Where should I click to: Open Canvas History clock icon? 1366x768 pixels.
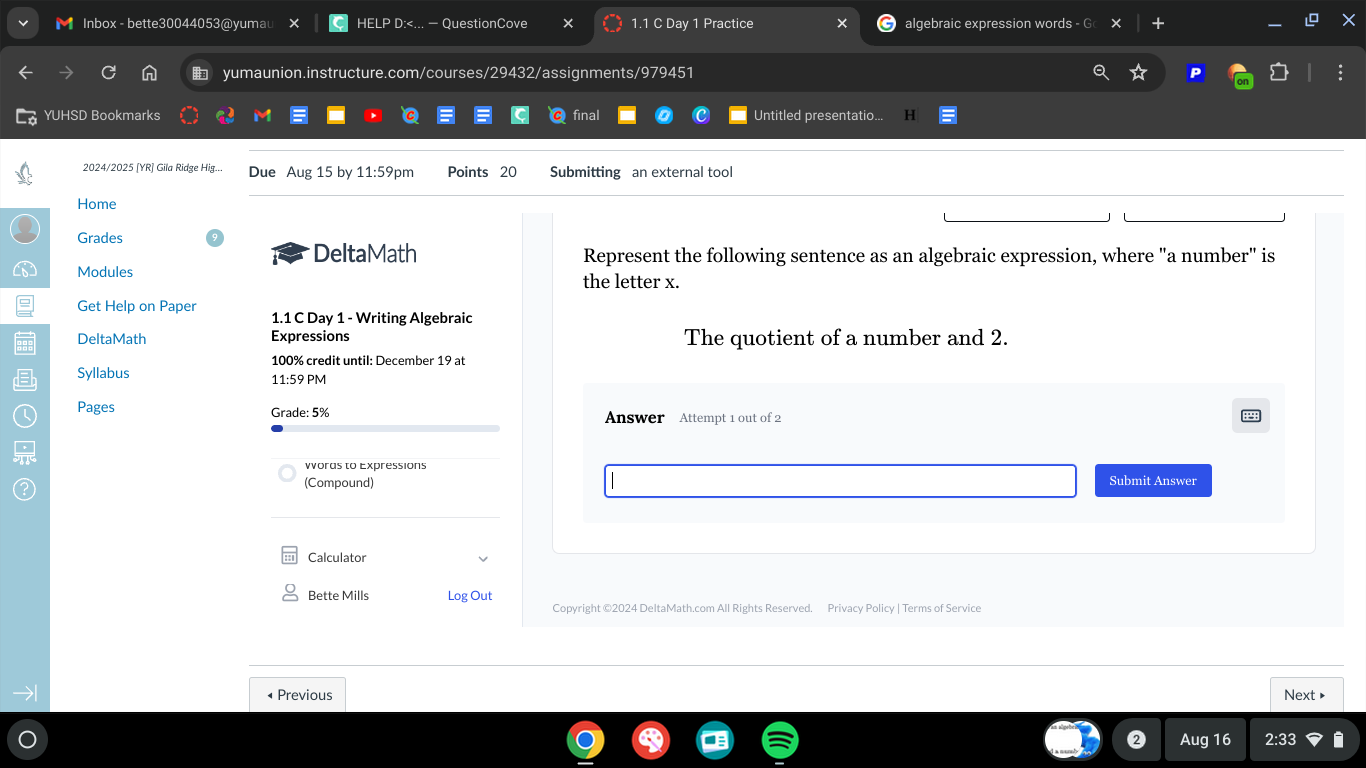(x=25, y=416)
